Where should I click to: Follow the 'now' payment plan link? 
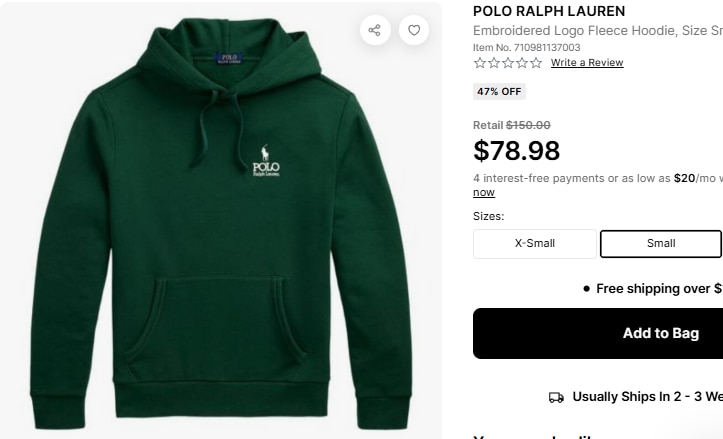pyautogui.click(x=484, y=192)
